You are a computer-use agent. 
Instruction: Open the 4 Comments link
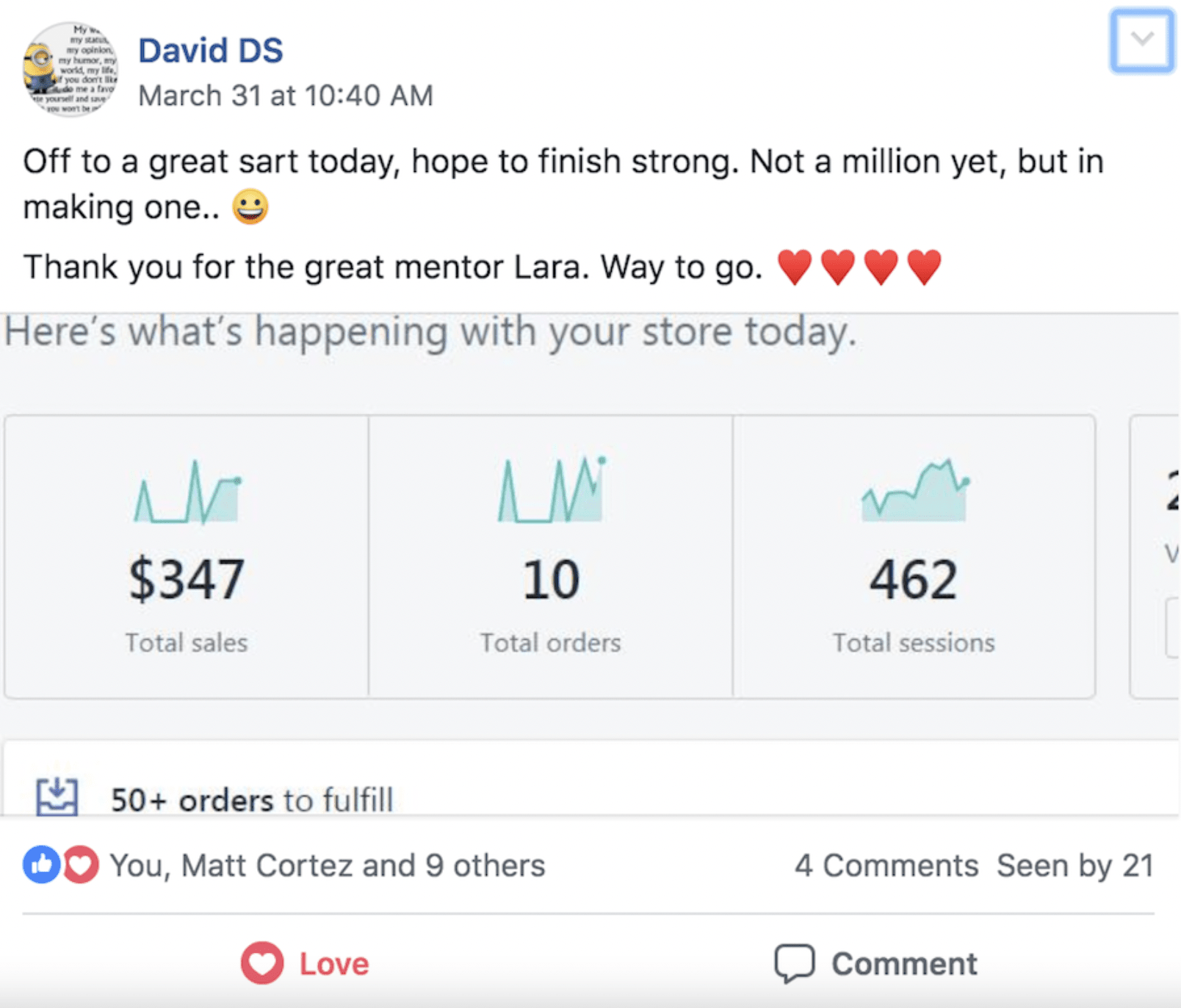click(x=886, y=865)
